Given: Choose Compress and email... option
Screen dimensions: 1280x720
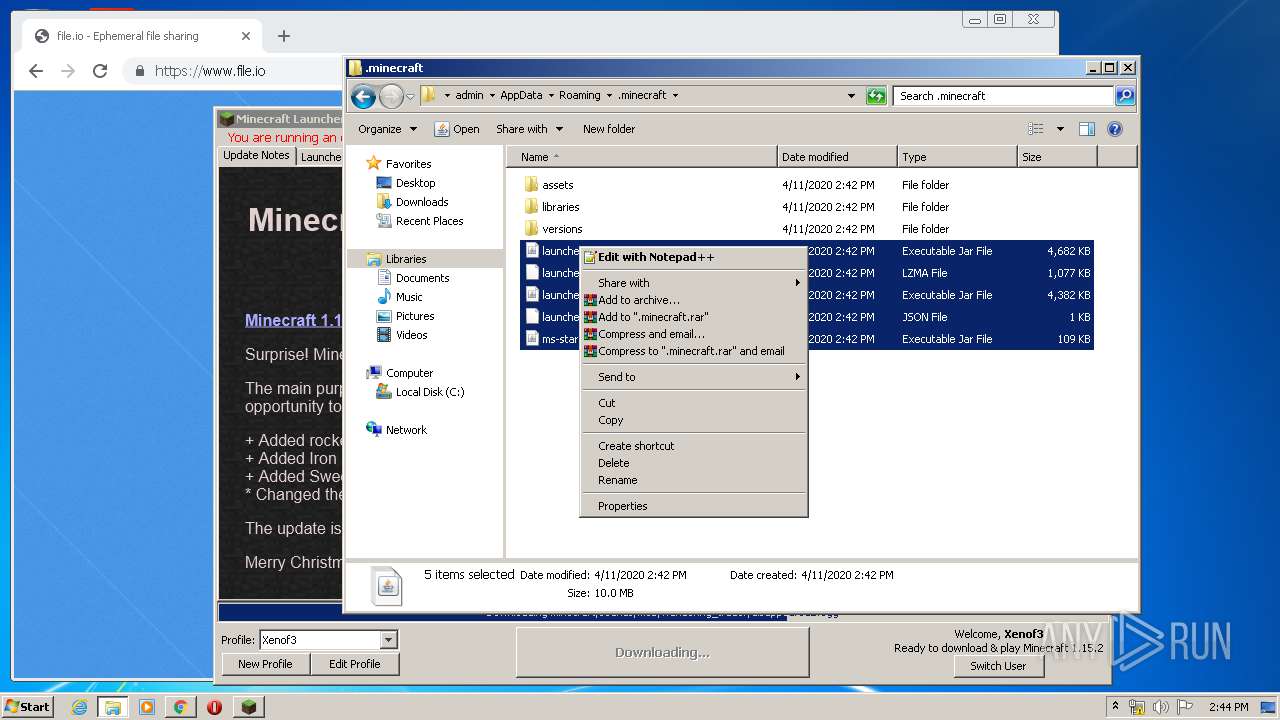Looking at the screenshot, I should (x=693, y=334).
